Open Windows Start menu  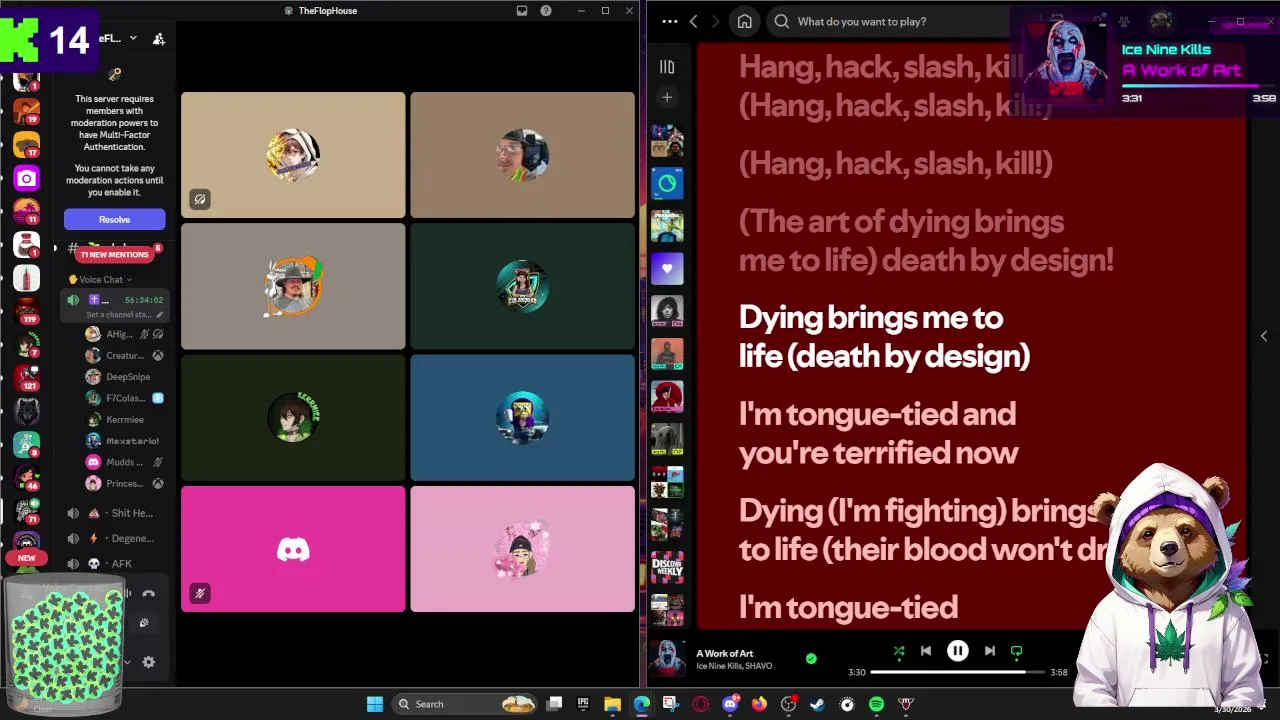pyautogui.click(x=375, y=704)
